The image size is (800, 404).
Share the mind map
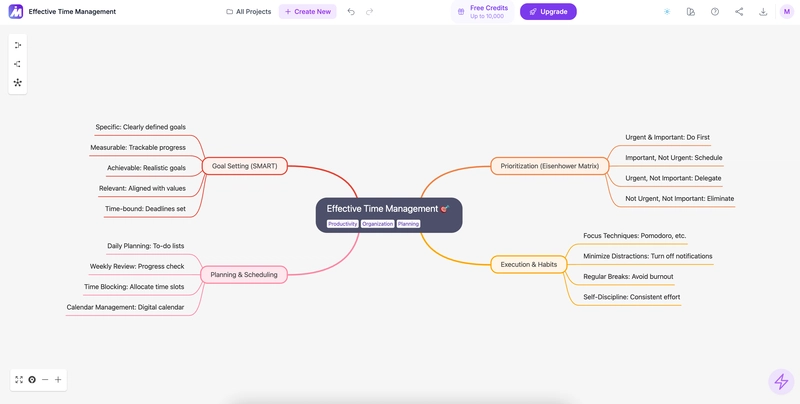click(739, 12)
